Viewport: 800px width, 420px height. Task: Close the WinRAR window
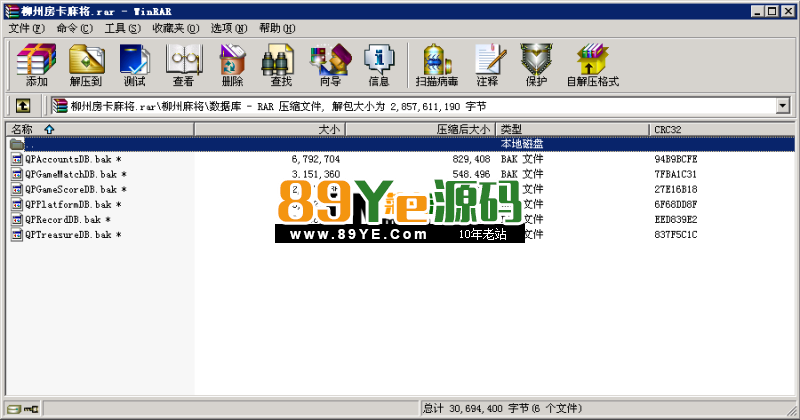788,11
